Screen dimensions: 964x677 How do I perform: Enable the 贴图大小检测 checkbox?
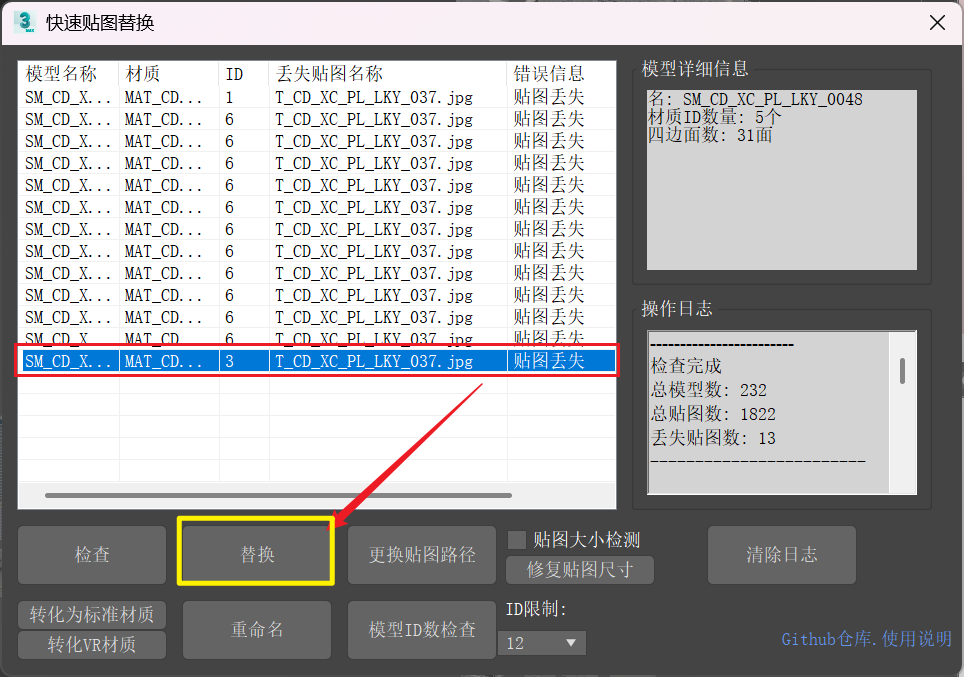517,540
